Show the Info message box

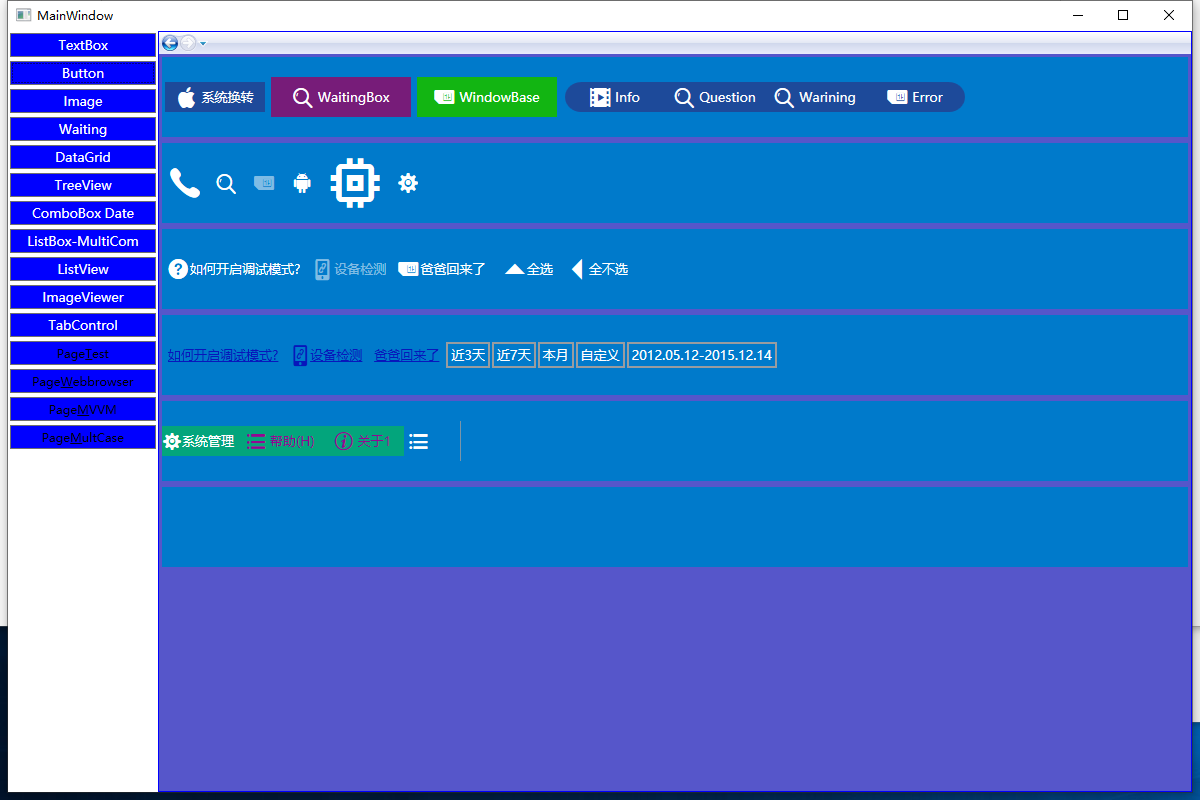(615, 97)
